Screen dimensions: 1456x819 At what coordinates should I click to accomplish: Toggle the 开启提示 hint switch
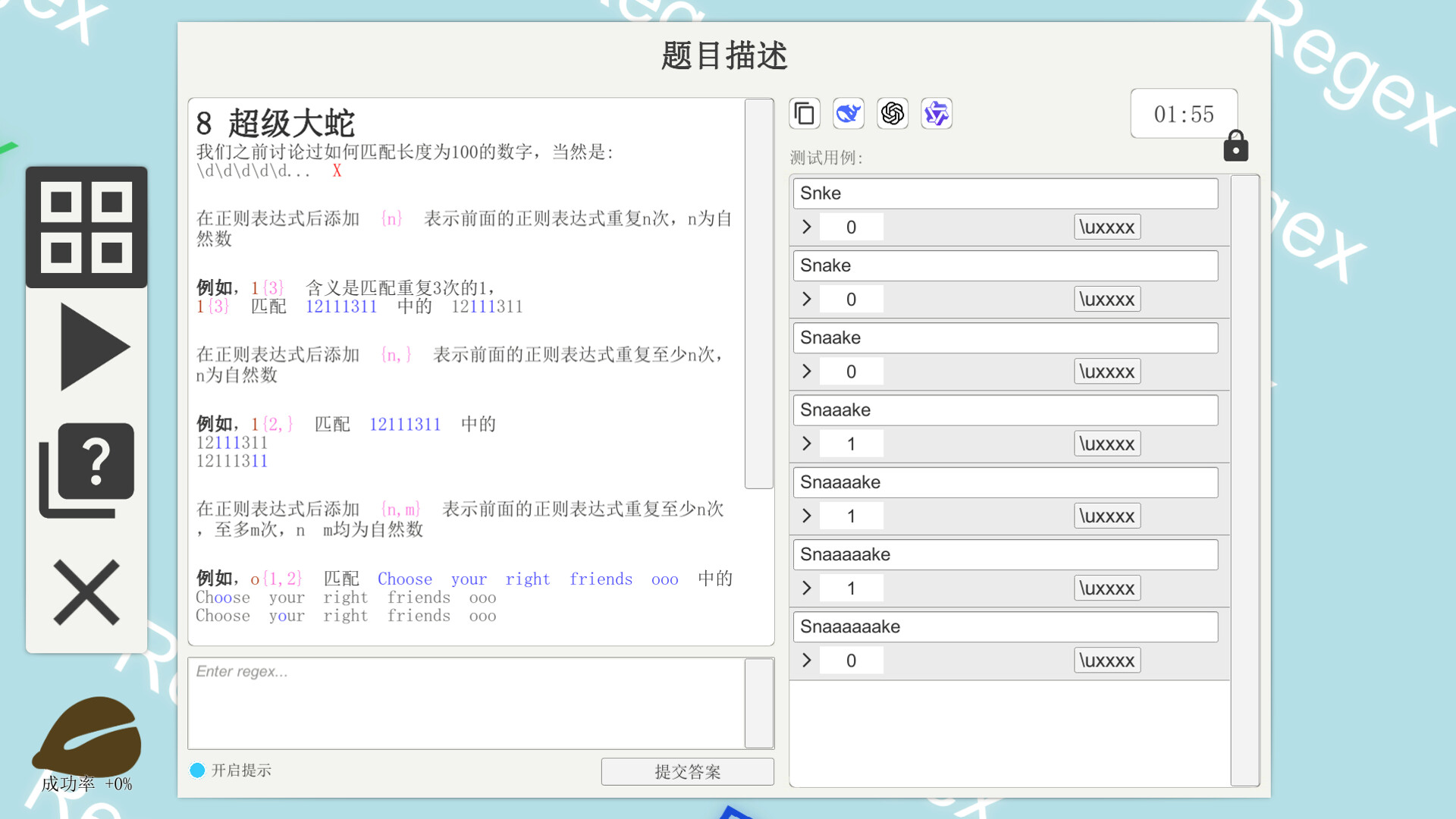[x=197, y=770]
